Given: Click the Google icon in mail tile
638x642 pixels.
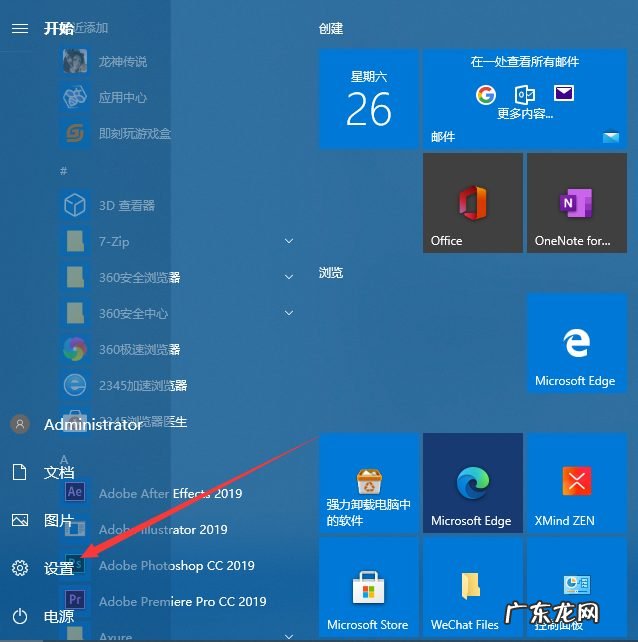Looking at the screenshot, I should (x=486, y=95).
